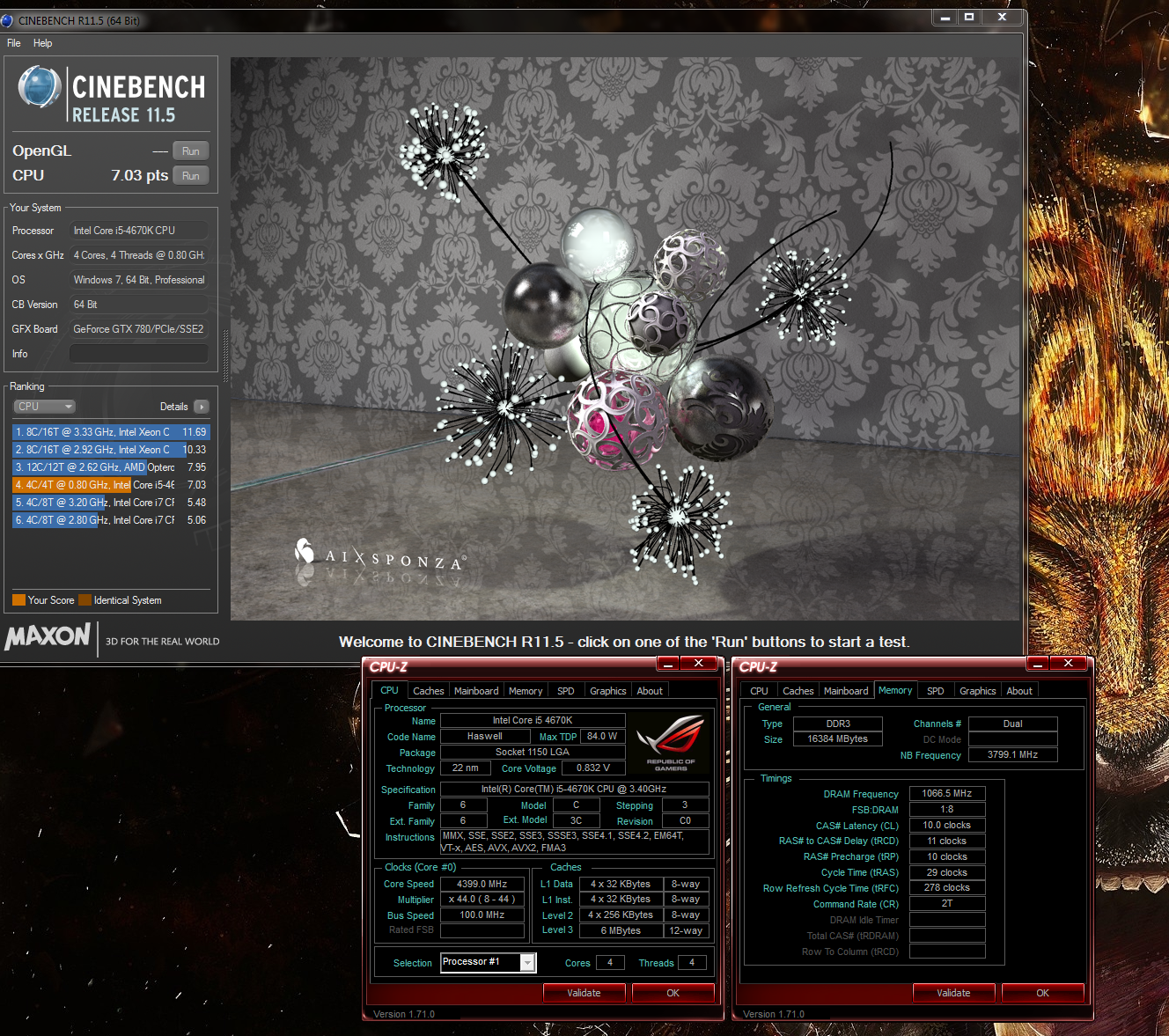Click Validate in right CPU-Z window

(953, 993)
